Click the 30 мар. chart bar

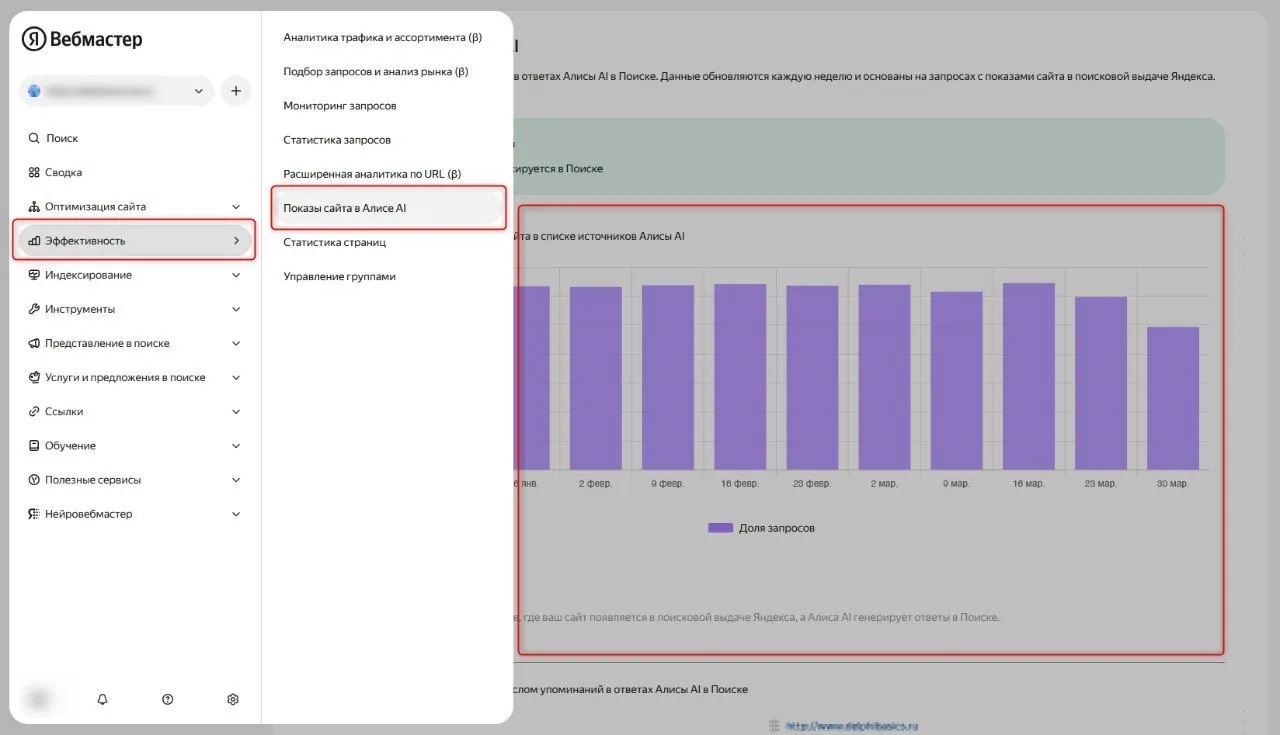(1173, 398)
